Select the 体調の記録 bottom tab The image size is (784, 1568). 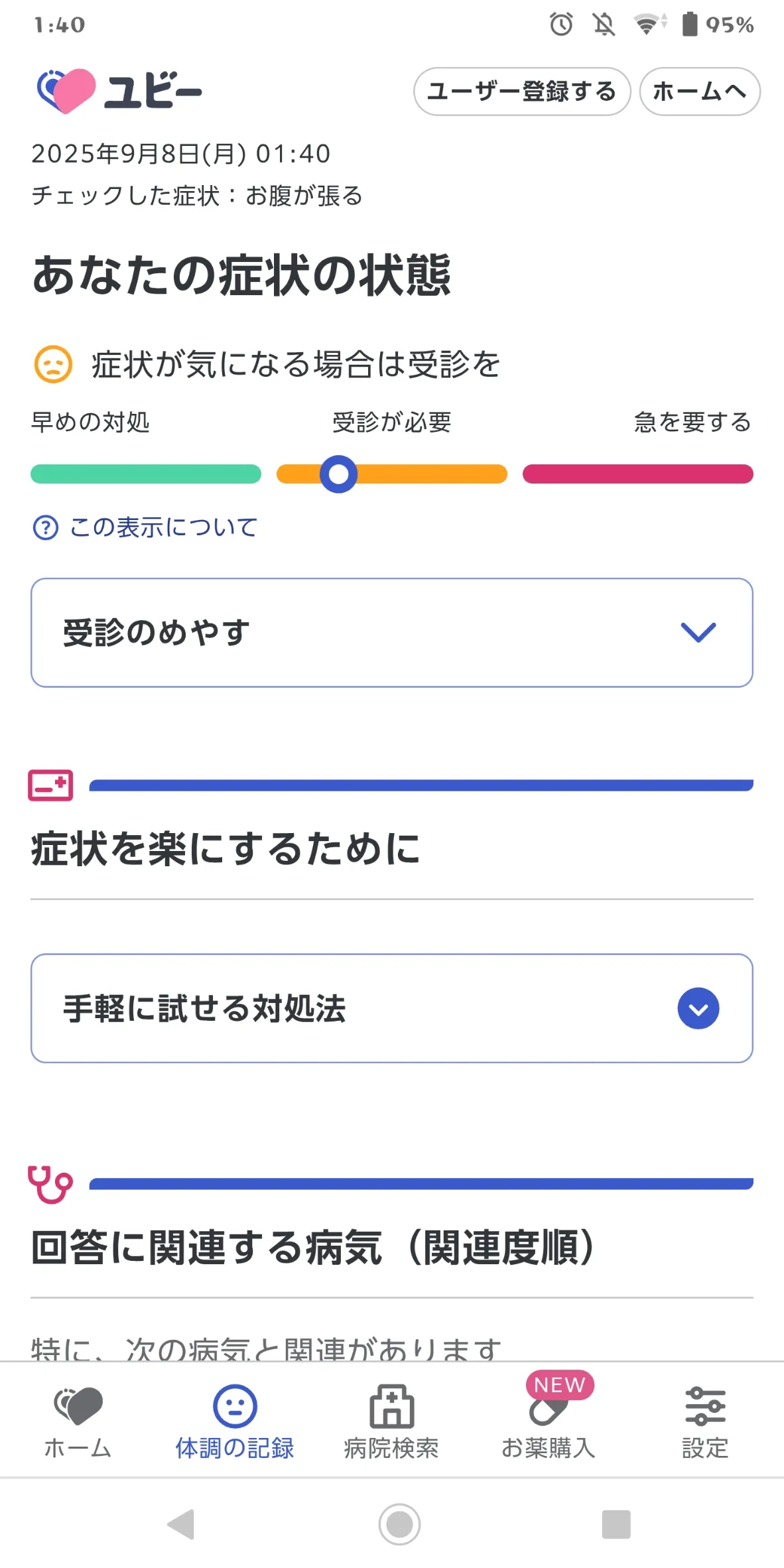click(x=235, y=1421)
